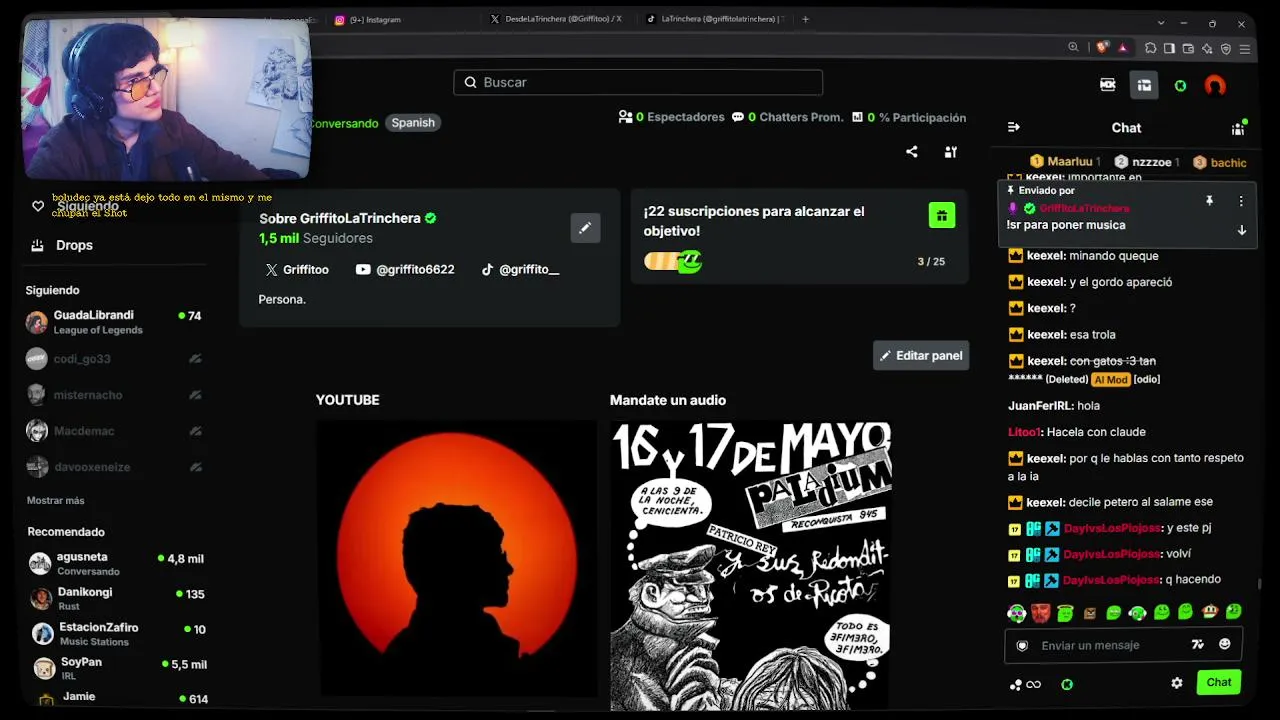Screen dimensions: 1280x720
Task: Select the highlighted dashboard icon in header
Action: 1144,86
